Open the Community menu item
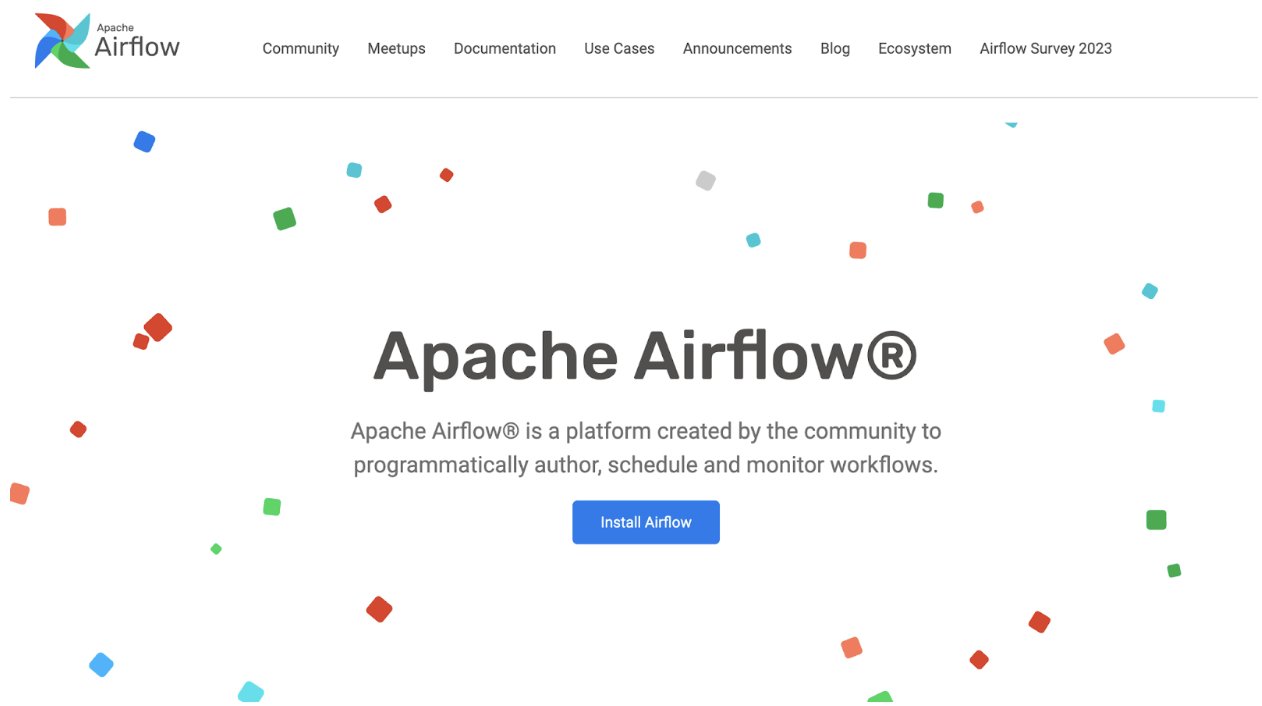The width and height of the screenshot is (1262, 706). pos(301,48)
